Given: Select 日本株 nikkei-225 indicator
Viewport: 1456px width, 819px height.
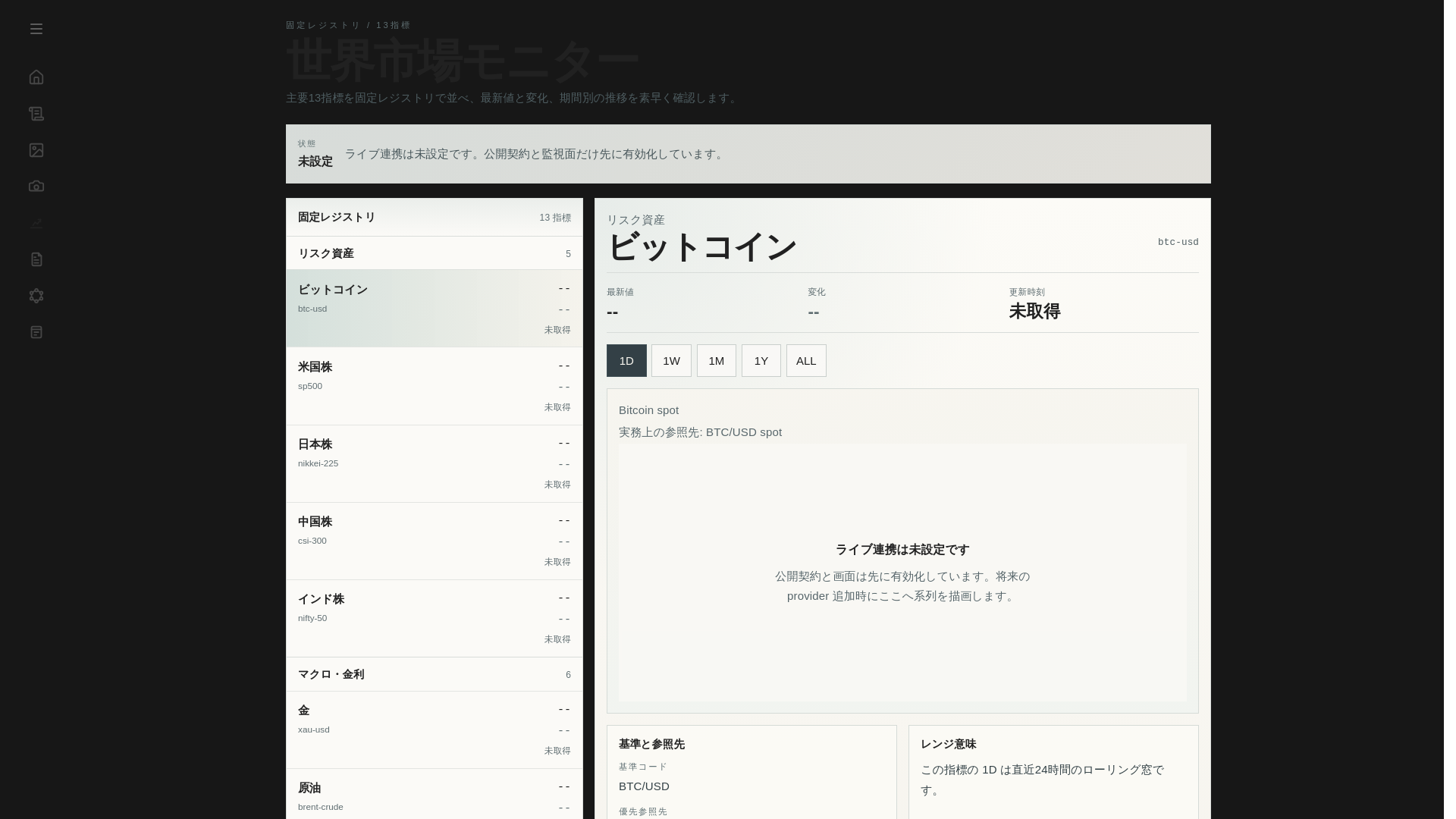Looking at the screenshot, I should 434,463.
